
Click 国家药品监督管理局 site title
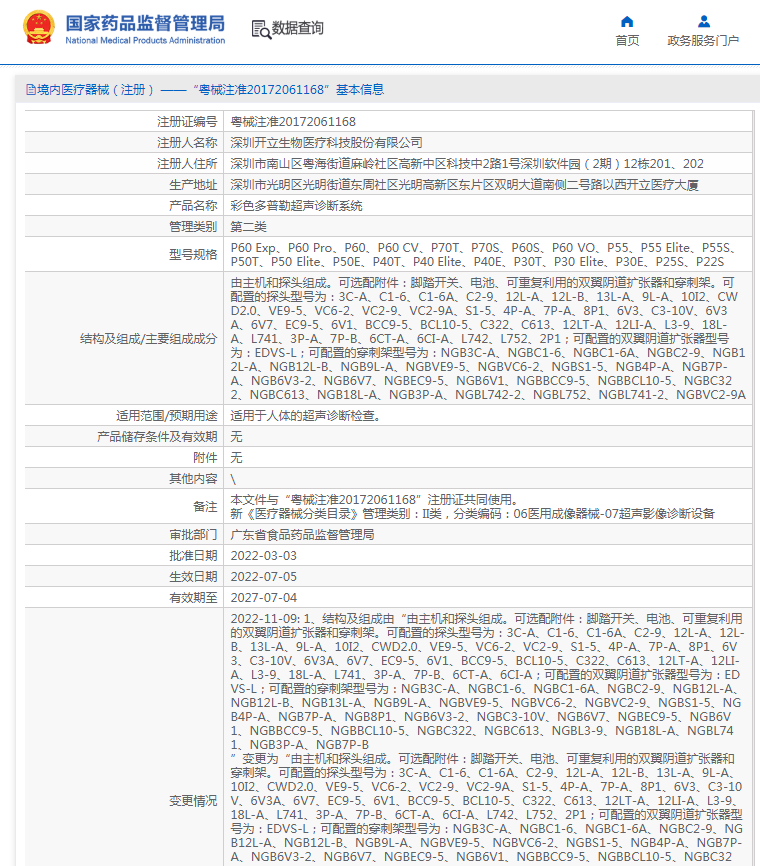click(145, 23)
